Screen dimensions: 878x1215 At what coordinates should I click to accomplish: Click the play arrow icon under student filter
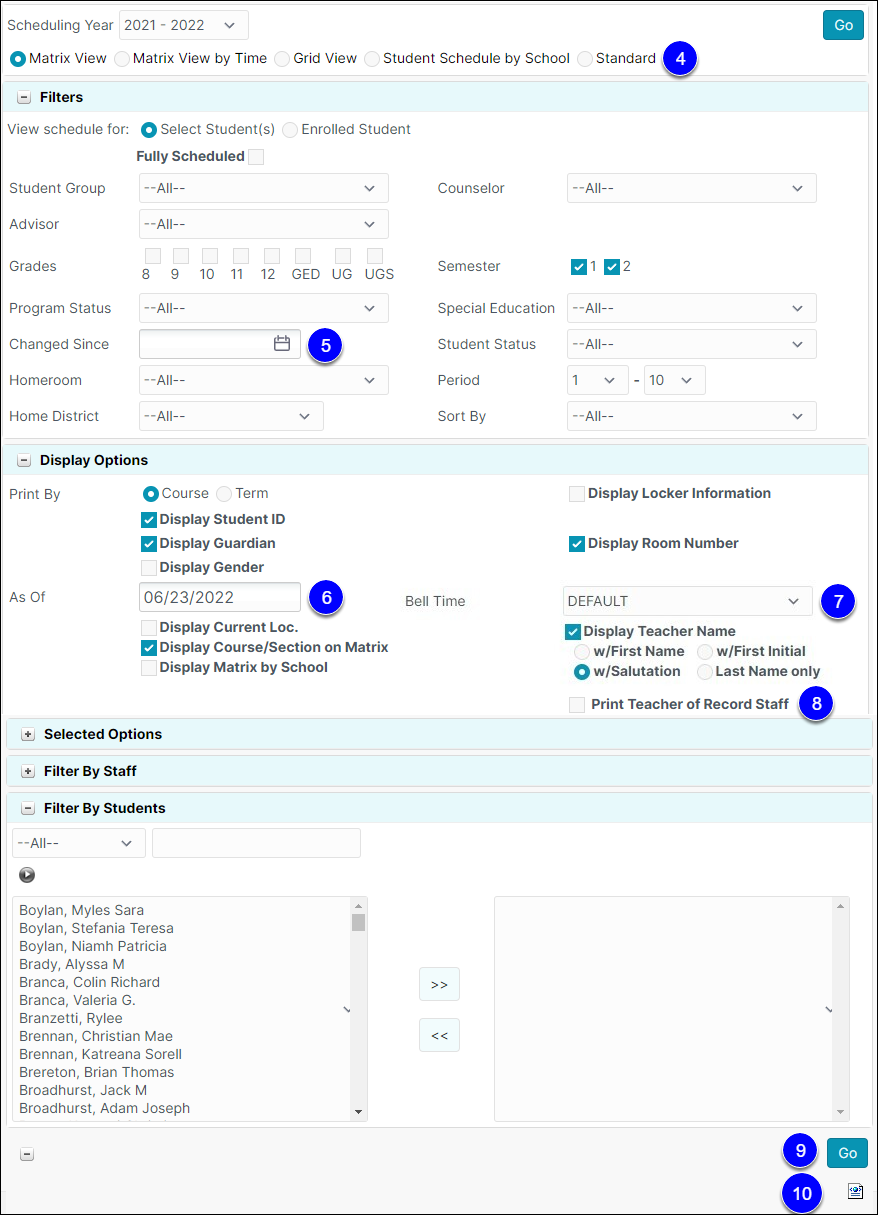tap(27, 875)
